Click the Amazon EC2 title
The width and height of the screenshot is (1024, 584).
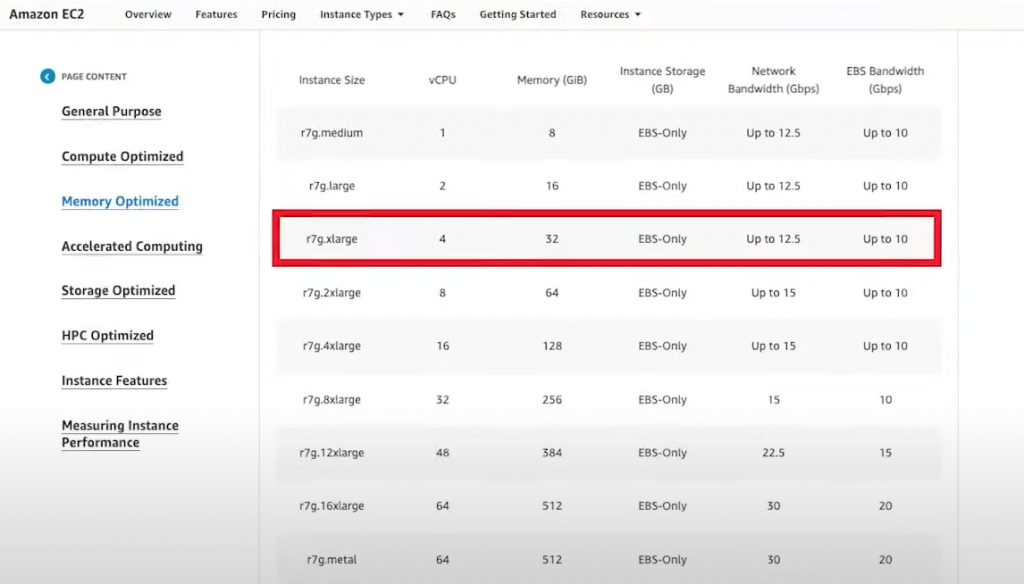46,14
